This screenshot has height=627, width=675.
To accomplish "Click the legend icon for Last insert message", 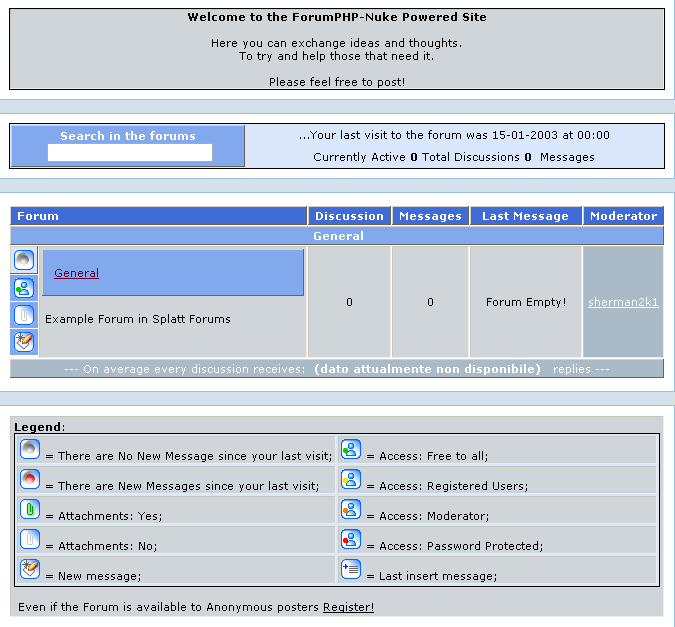I will point(350,569).
